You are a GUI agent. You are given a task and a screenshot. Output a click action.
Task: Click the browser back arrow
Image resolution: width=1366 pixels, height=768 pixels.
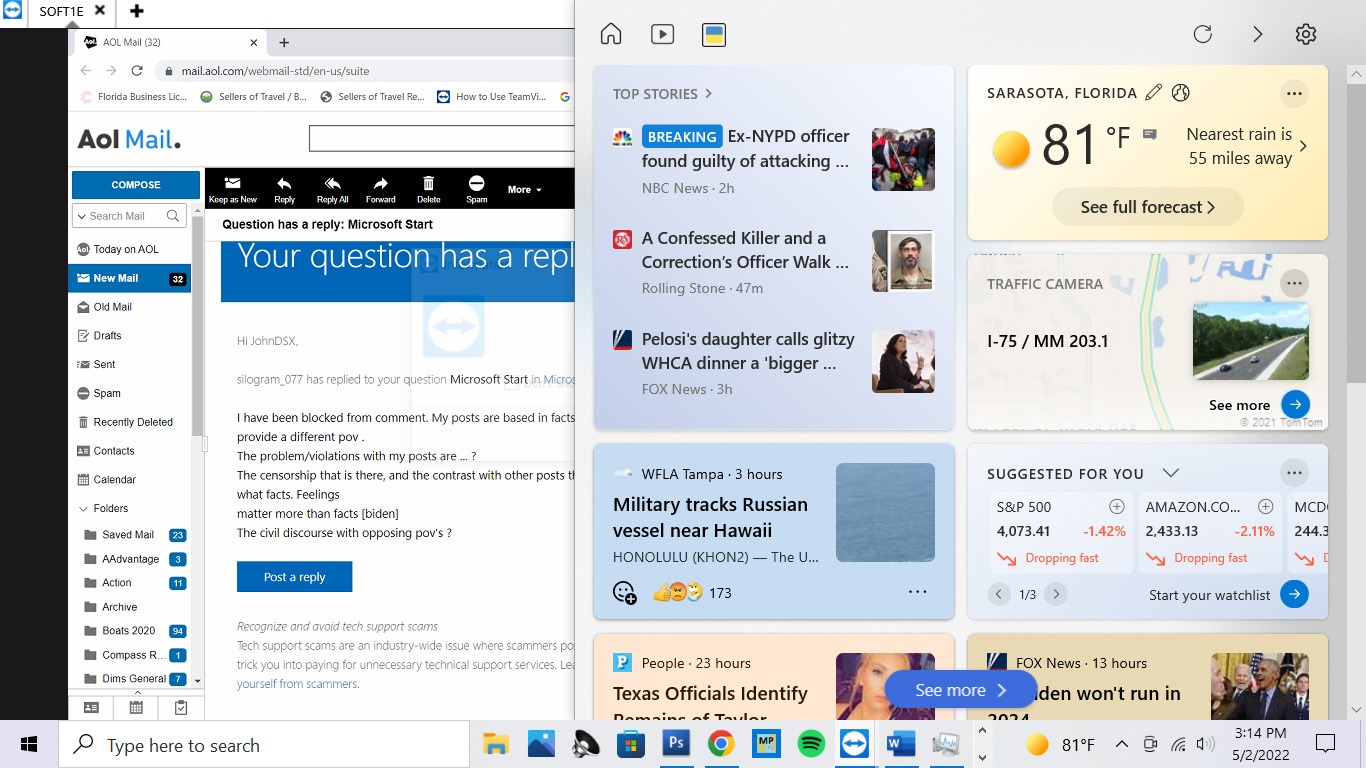click(85, 71)
